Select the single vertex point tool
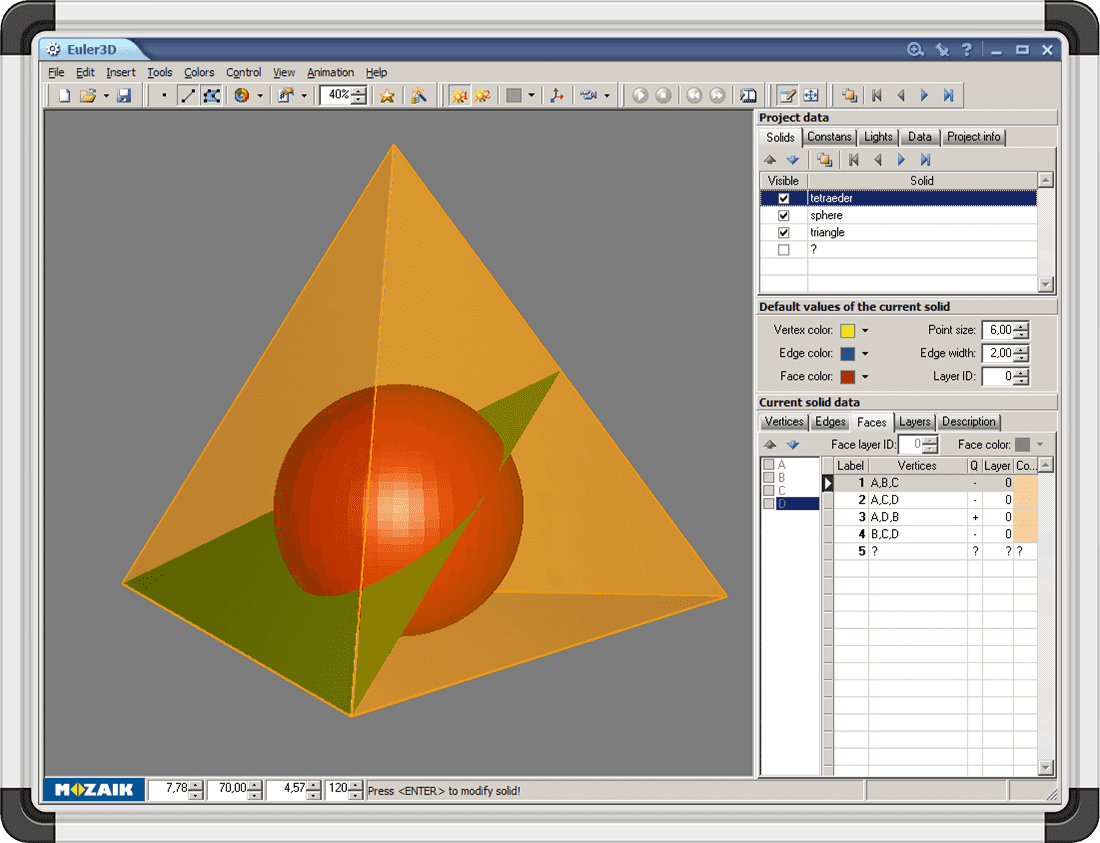 pyautogui.click(x=164, y=96)
